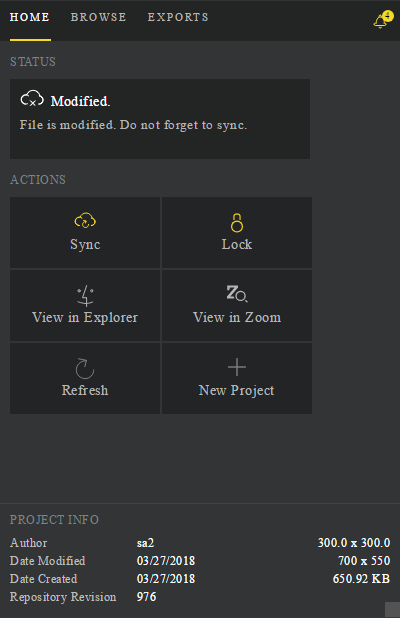Click the Sync button label
Viewport: 400px width, 618px height.
pyautogui.click(x=85, y=244)
